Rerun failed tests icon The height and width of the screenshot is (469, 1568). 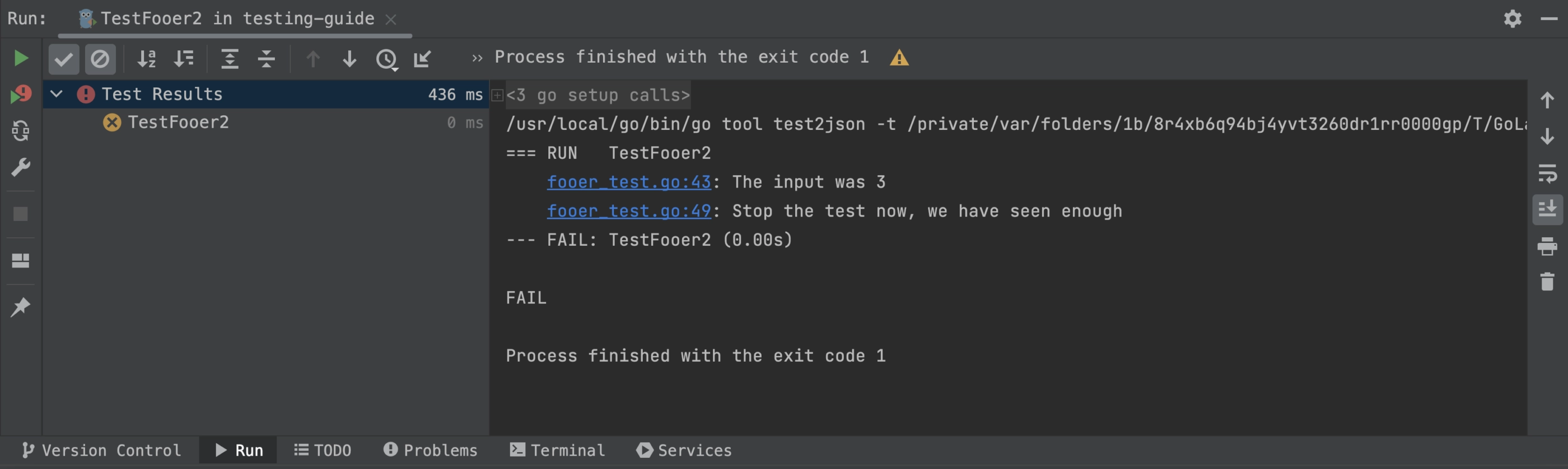(x=21, y=94)
